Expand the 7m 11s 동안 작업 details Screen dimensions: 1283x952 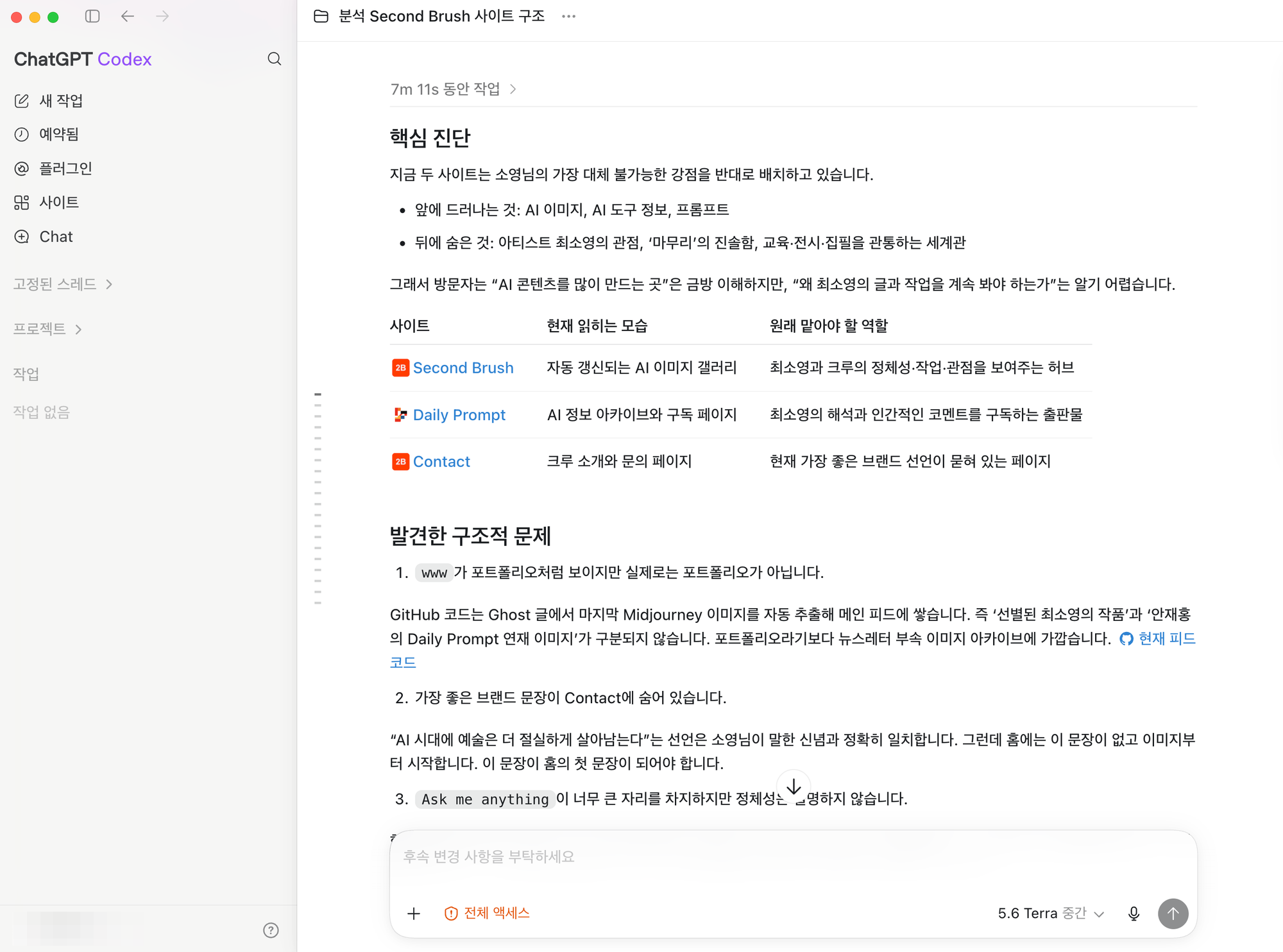coord(454,89)
